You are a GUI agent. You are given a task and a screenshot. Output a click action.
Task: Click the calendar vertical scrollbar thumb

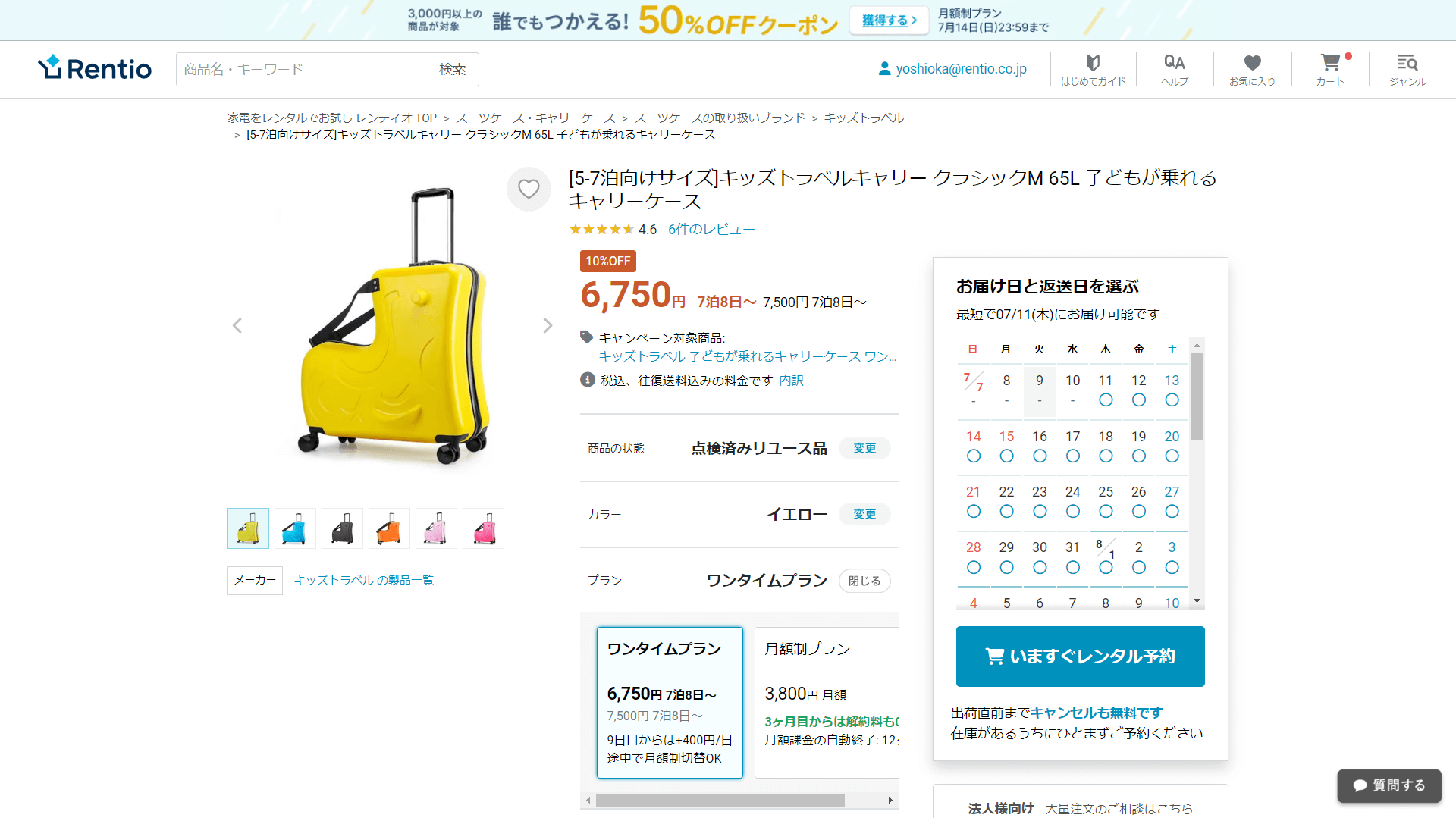(1197, 396)
